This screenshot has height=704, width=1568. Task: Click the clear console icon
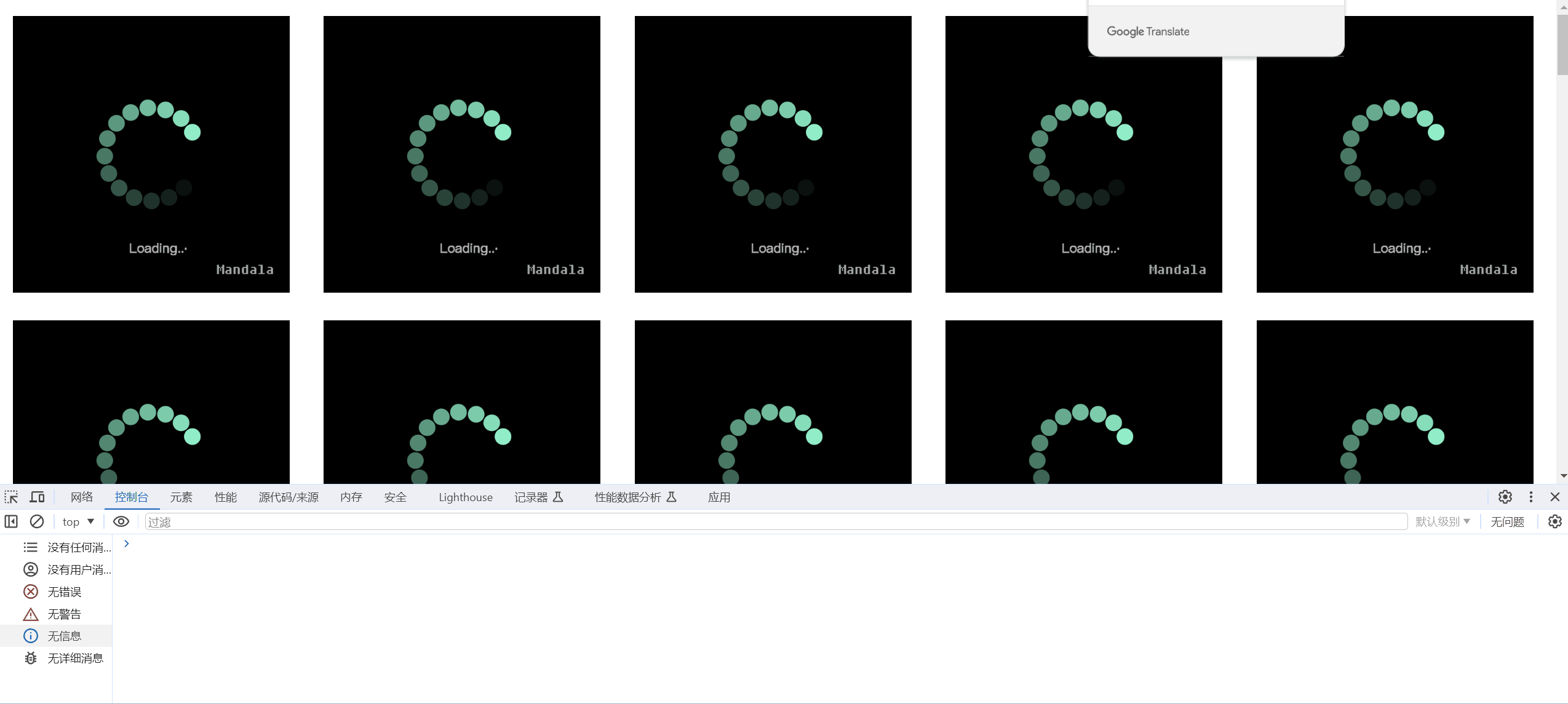[37, 521]
